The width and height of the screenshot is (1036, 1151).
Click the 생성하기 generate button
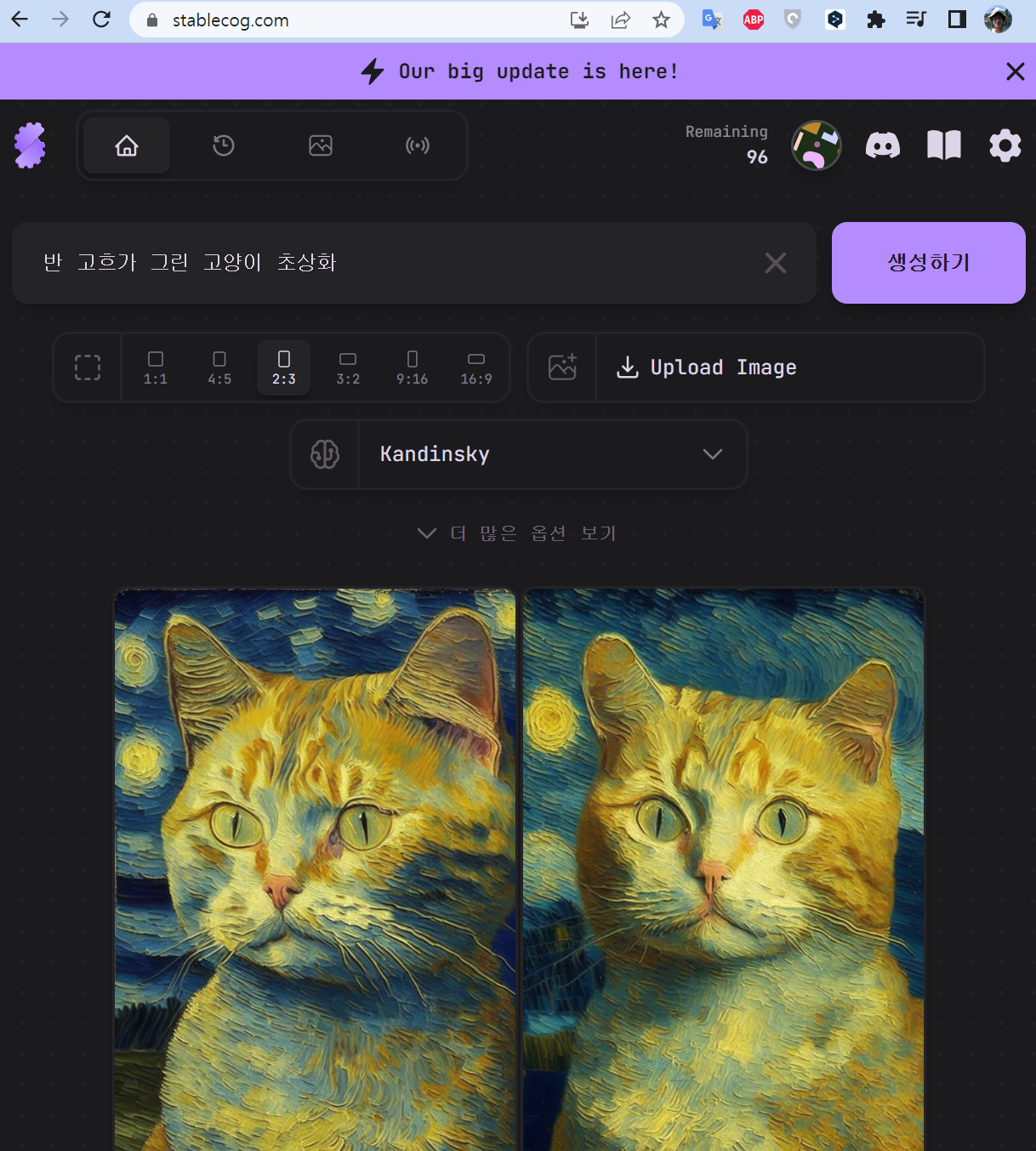929,263
